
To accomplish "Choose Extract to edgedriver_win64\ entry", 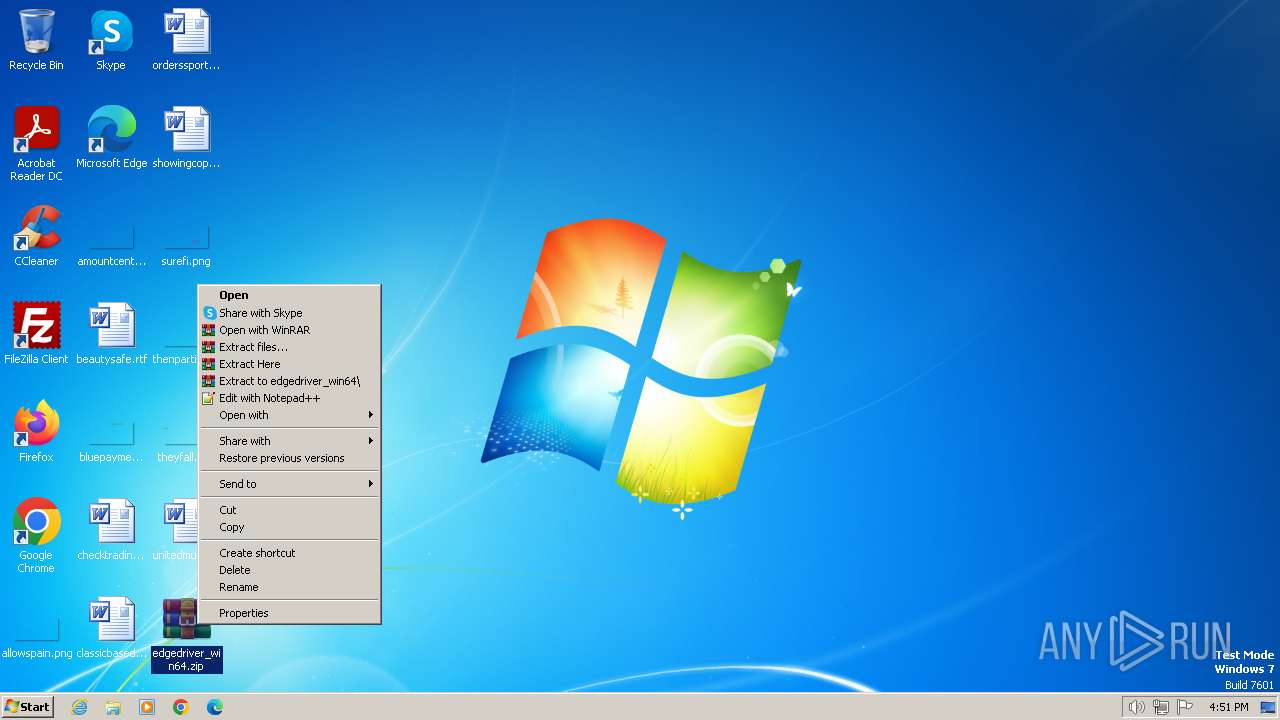I will tap(290, 381).
